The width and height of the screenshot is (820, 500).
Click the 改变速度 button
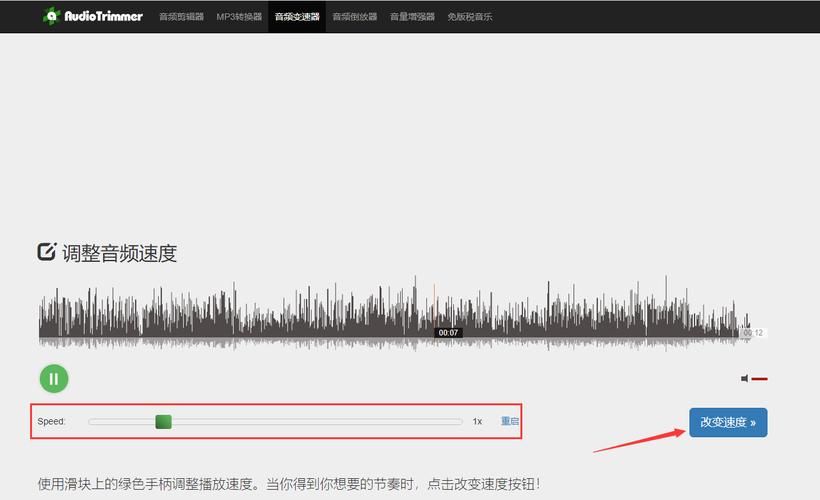pyautogui.click(x=728, y=423)
